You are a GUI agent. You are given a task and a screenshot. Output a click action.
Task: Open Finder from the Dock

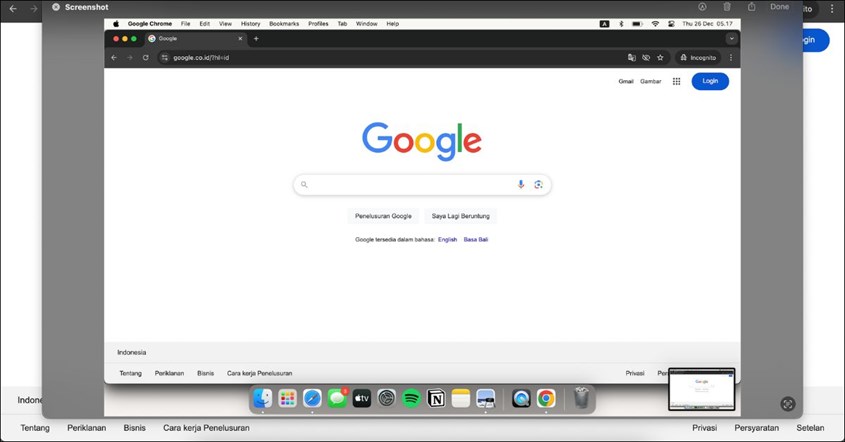[262, 398]
